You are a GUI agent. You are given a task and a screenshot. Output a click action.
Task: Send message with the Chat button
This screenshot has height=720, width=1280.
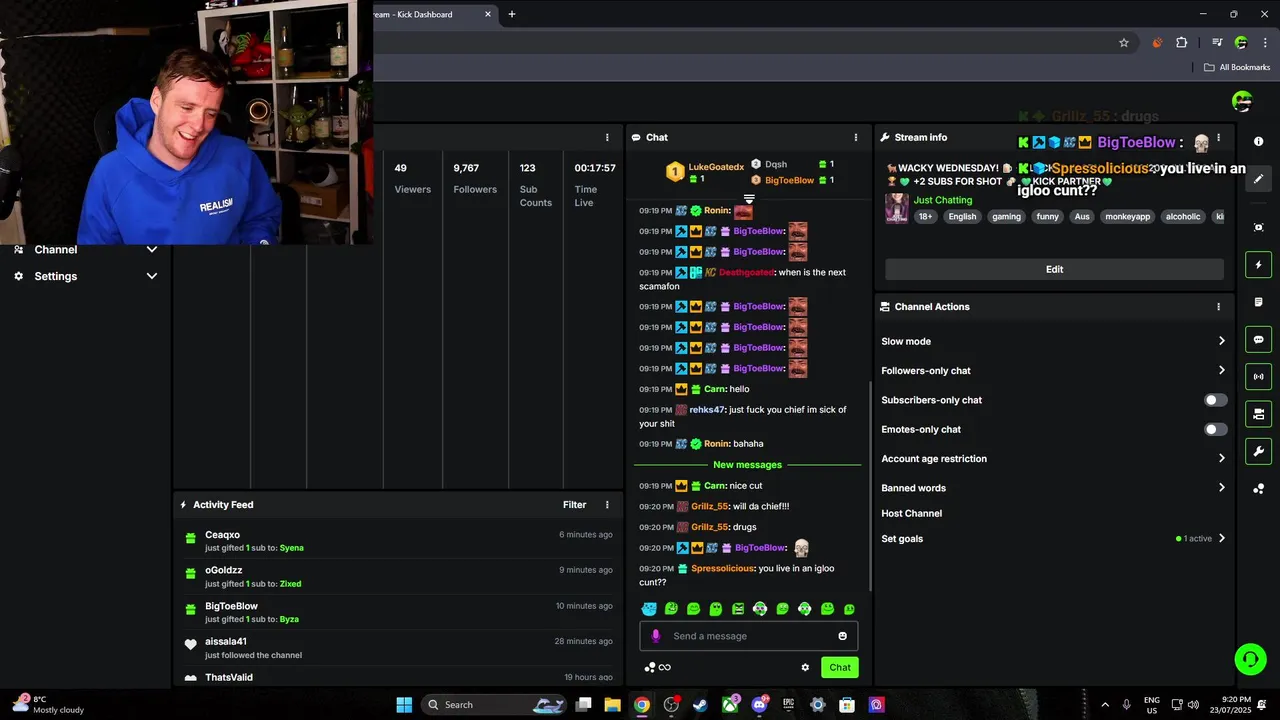[x=839, y=667]
